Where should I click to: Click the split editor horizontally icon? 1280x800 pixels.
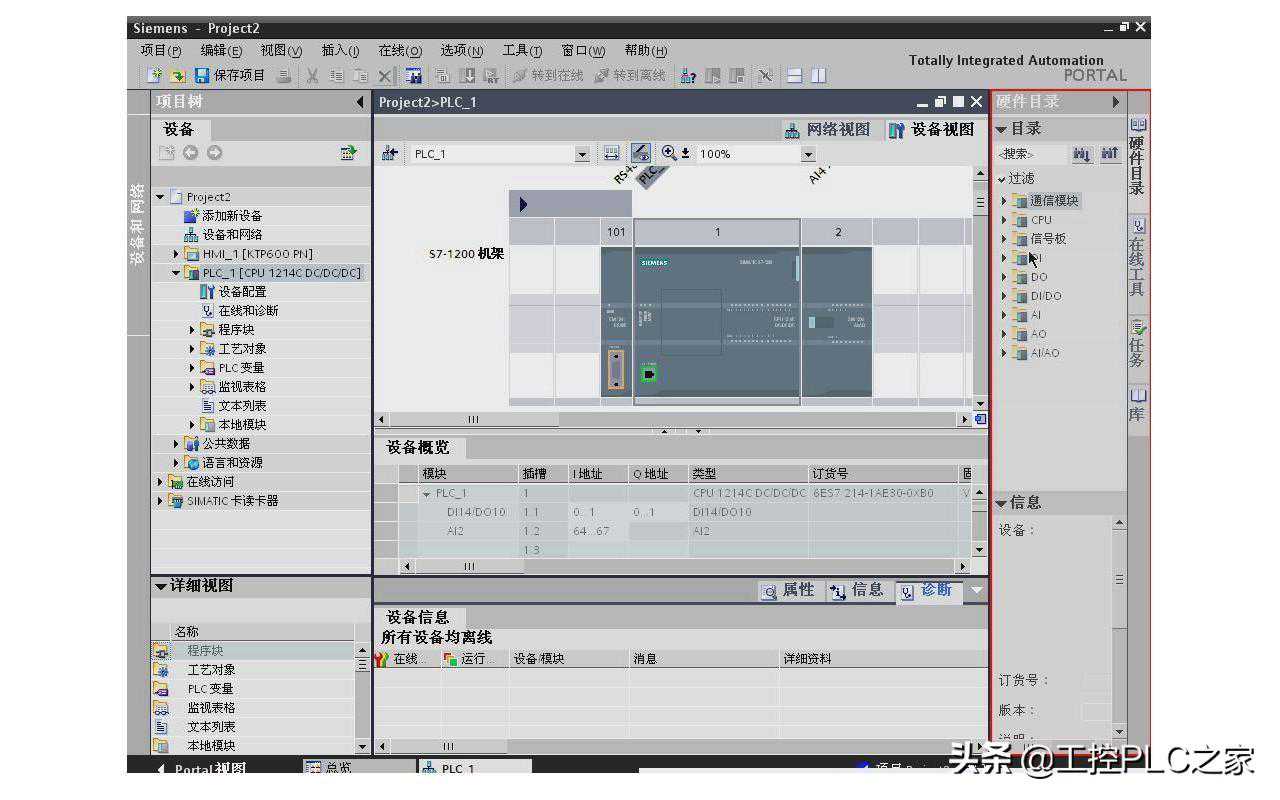(x=795, y=76)
